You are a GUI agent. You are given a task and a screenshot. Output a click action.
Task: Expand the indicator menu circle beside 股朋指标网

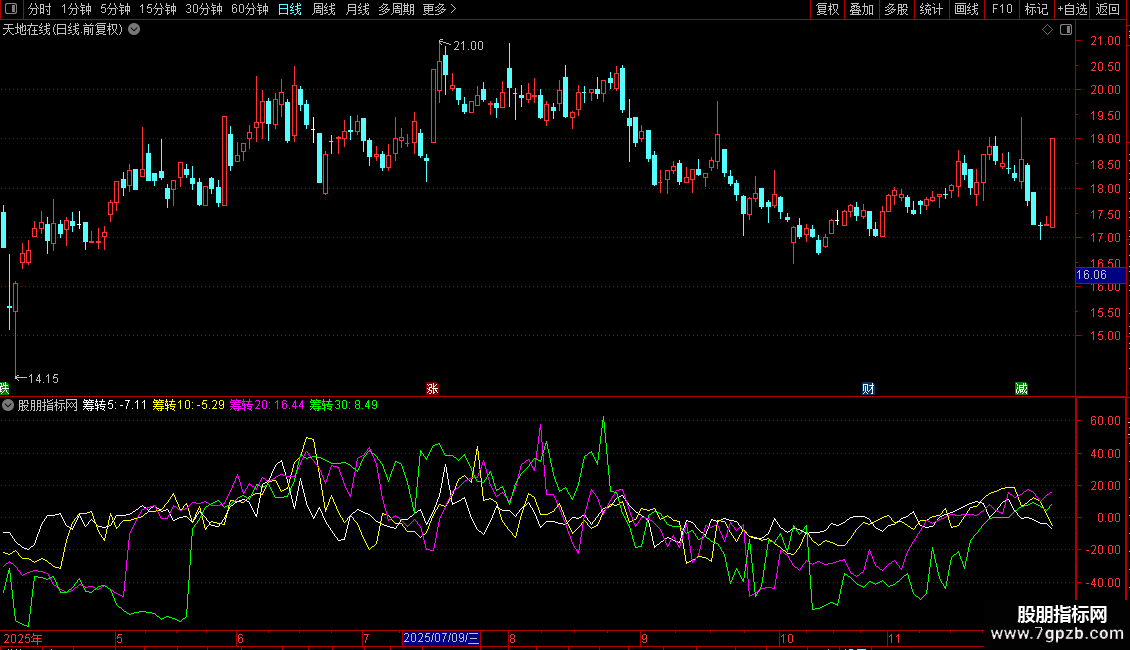[8, 405]
